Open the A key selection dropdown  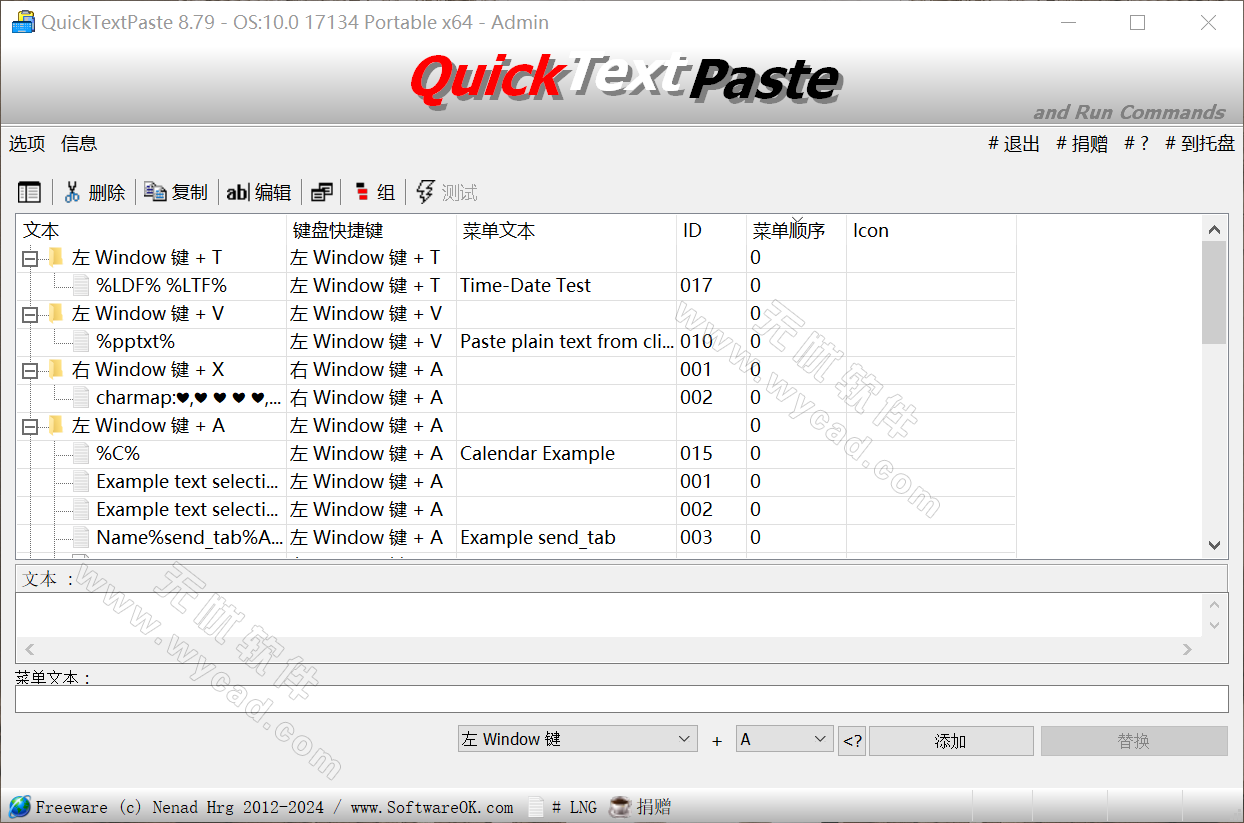tap(784, 739)
